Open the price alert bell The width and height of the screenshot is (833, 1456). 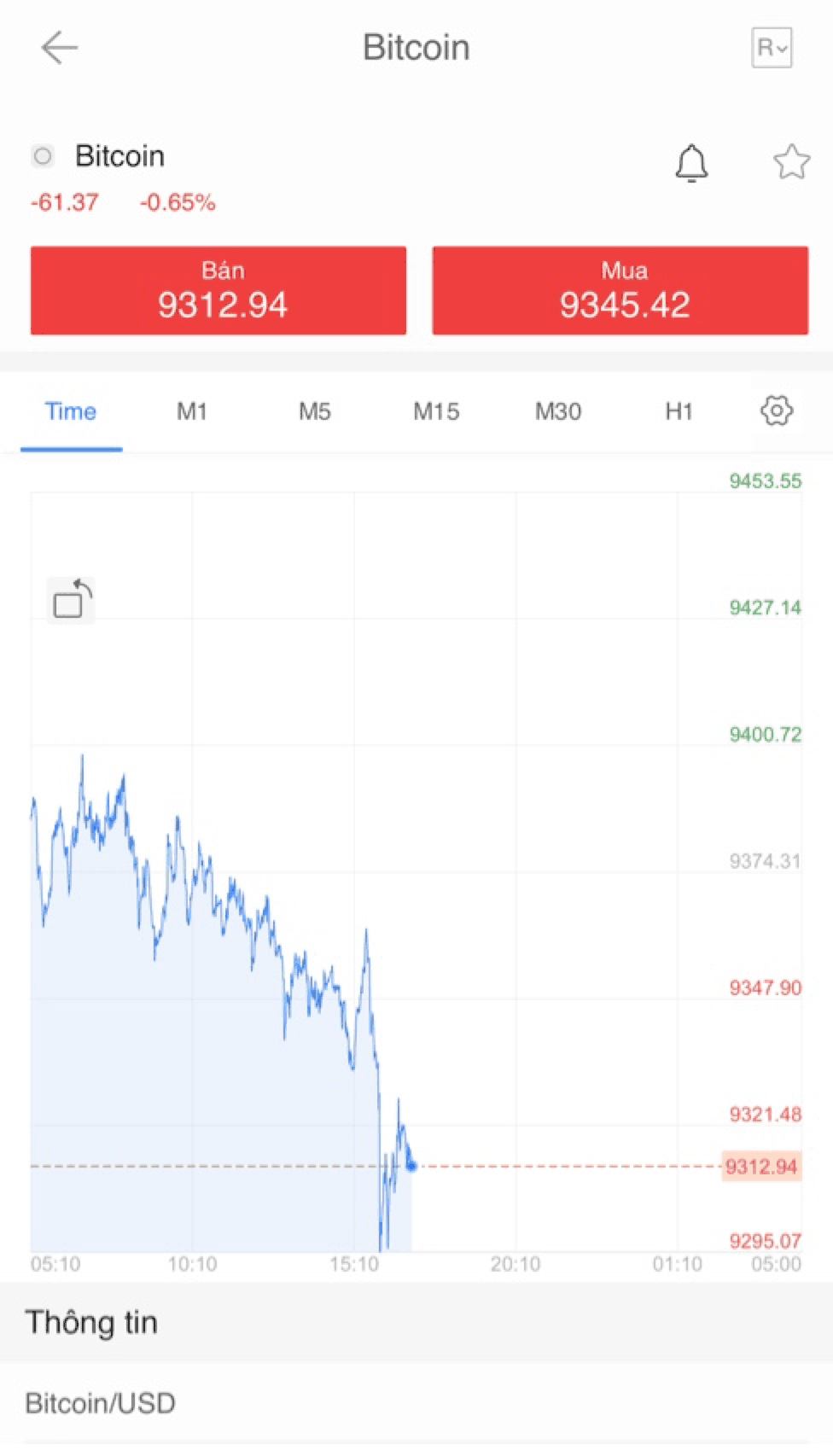click(691, 162)
